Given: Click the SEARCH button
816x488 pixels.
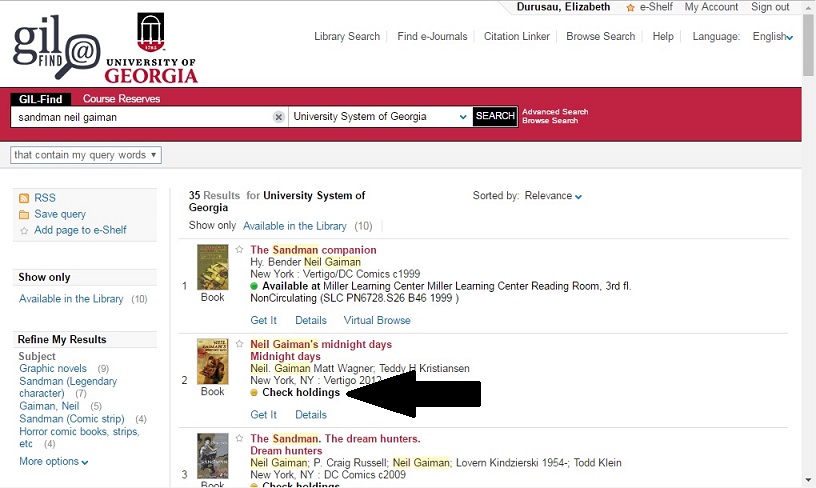Looking at the screenshot, I should pyautogui.click(x=495, y=116).
